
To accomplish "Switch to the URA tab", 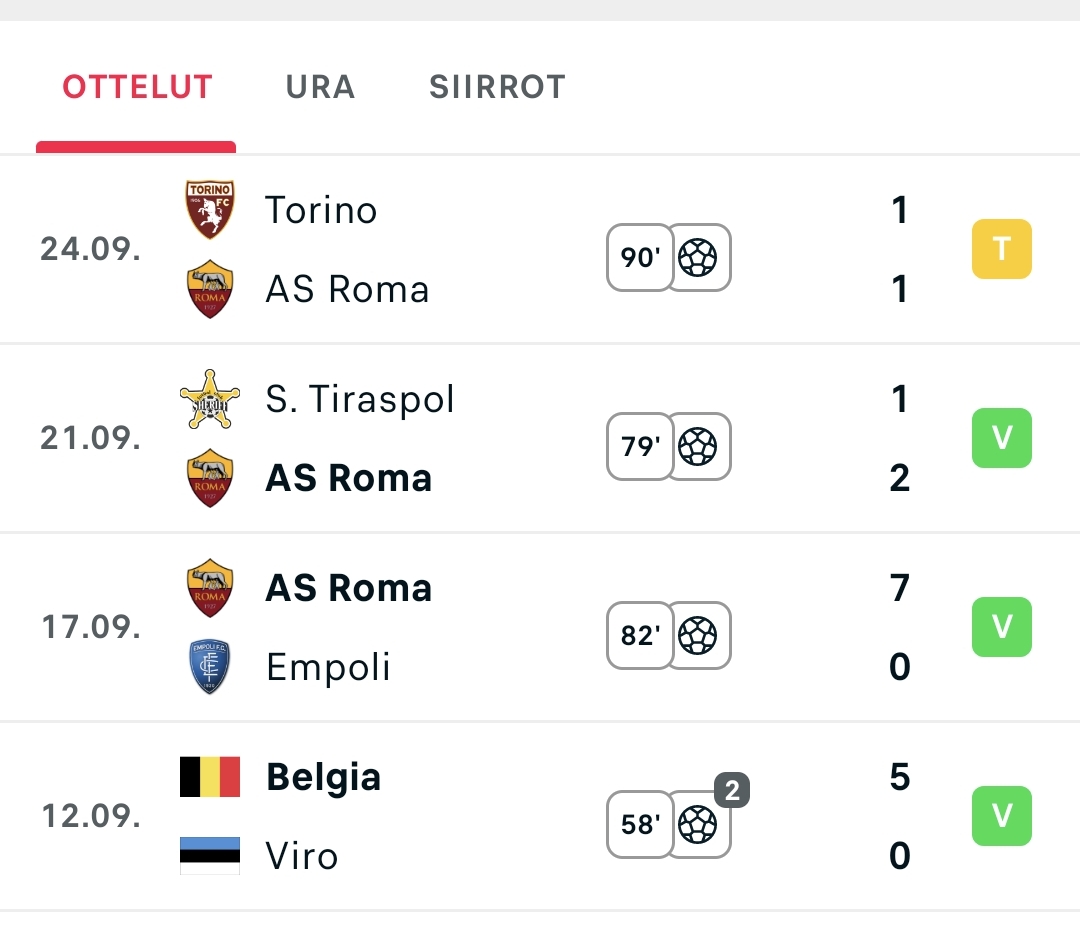I will click(x=320, y=87).
